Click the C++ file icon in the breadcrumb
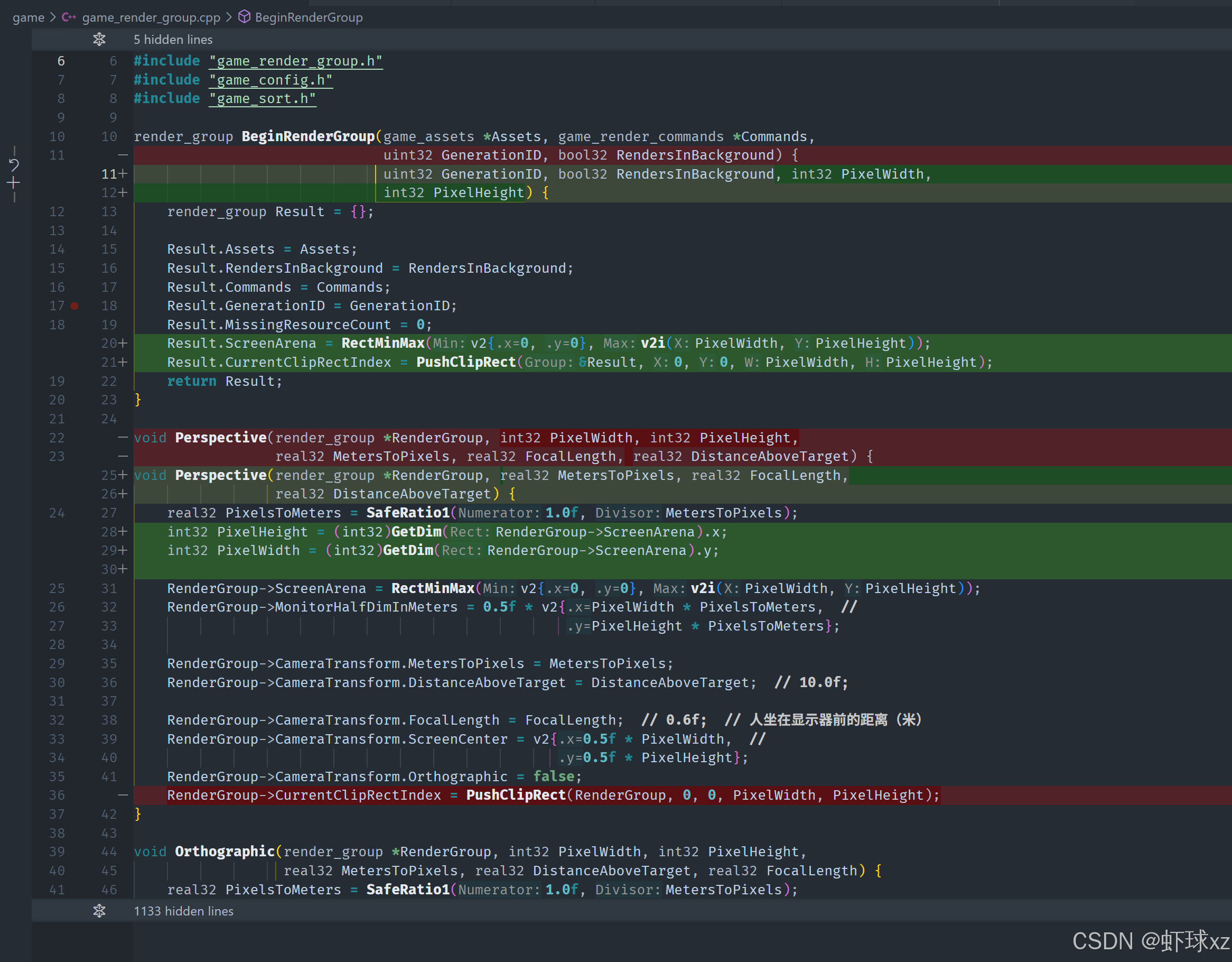This screenshot has width=1232, height=962. tap(69, 17)
